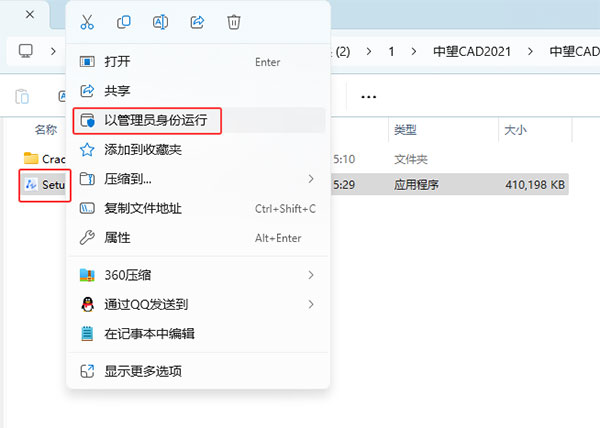Choose 以管理员身份运行 (Run as administrator)

coord(198,120)
